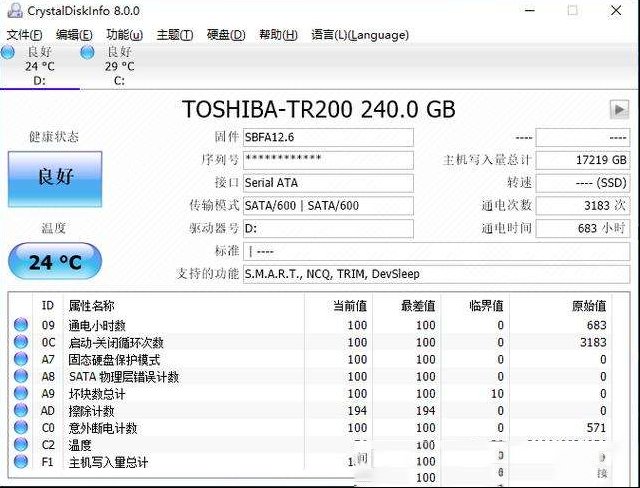Viewport: 640px width, 488px height.
Task: Click the 属性名称 column header
Action: 184,306
